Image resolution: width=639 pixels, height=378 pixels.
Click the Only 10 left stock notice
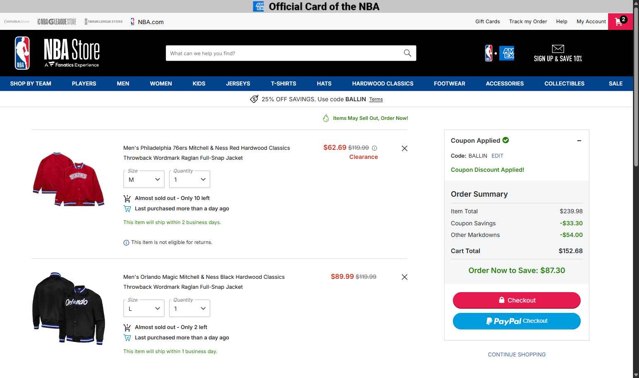pyautogui.click(x=172, y=198)
